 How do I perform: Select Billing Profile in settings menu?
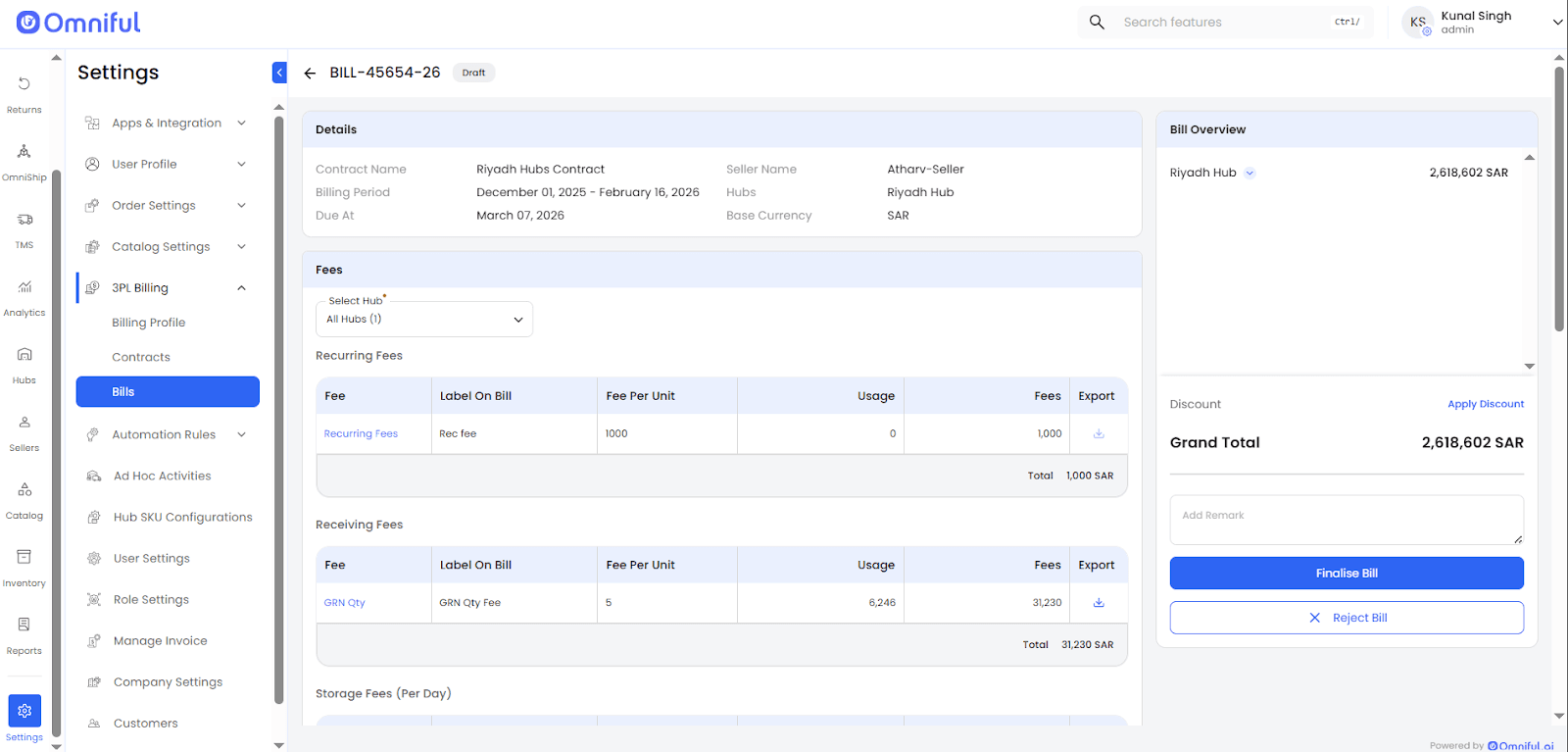coord(149,323)
